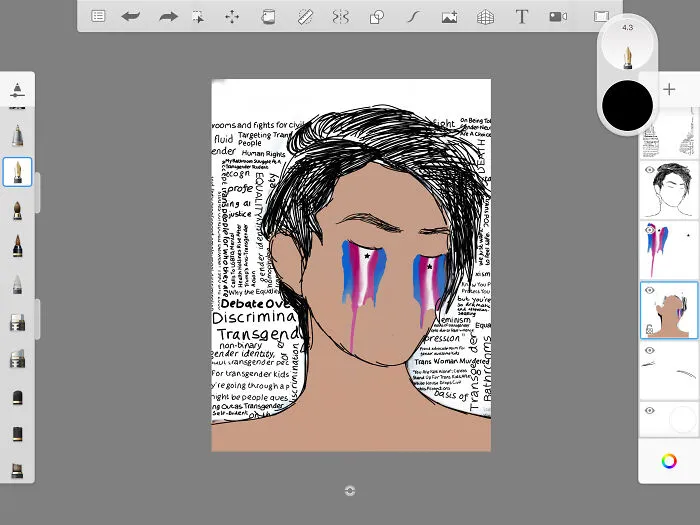This screenshot has height=525, width=700.
Task: Select the flag tears layer thumbnail
Action: point(669,250)
